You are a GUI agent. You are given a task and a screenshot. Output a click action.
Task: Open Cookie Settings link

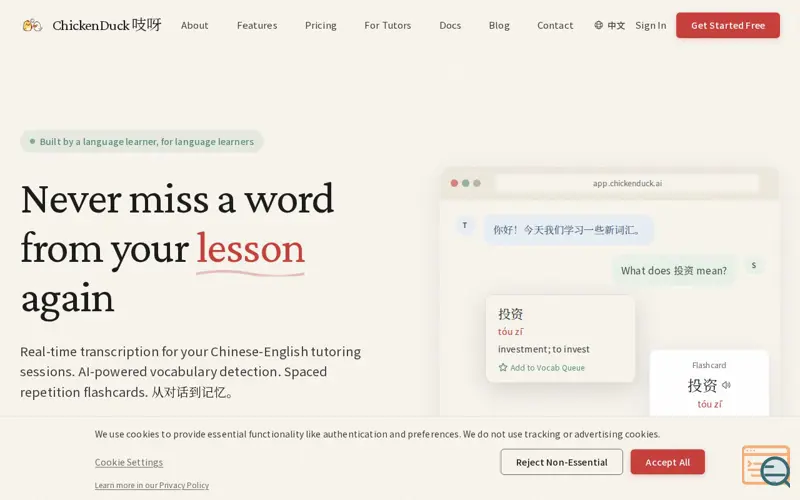pyautogui.click(x=129, y=462)
